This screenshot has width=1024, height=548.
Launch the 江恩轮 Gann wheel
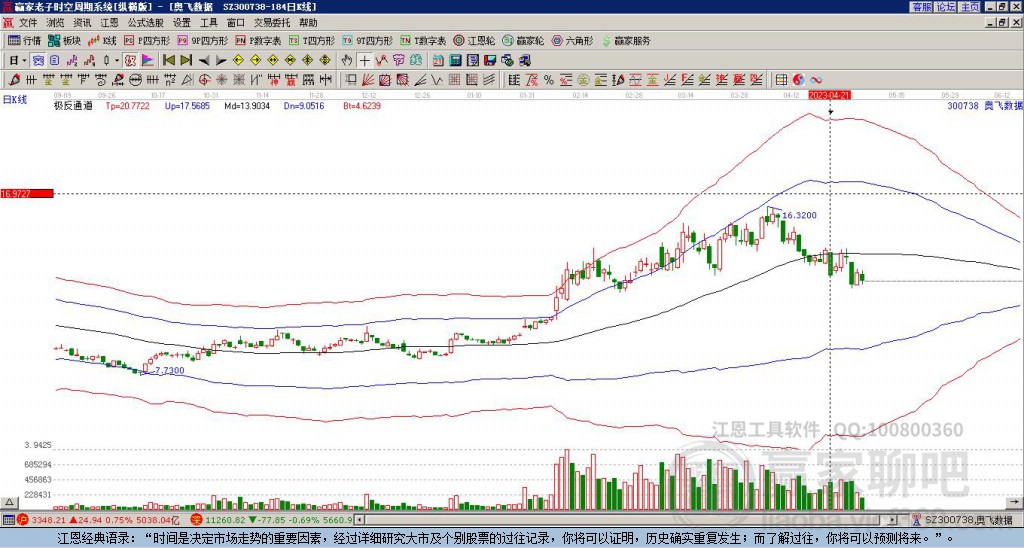point(474,40)
